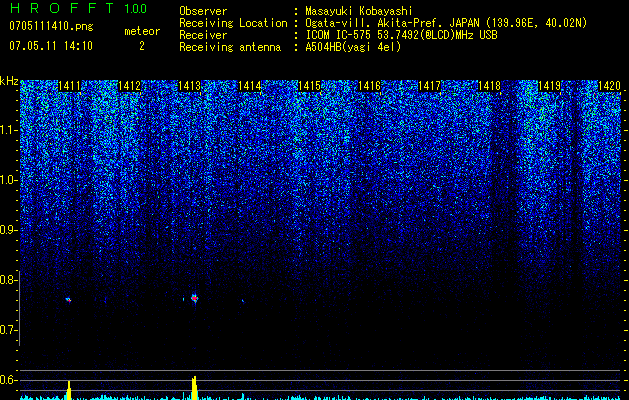Click the 1418 time marker
Viewport: 629px width, 400px height.
click(x=489, y=86)
